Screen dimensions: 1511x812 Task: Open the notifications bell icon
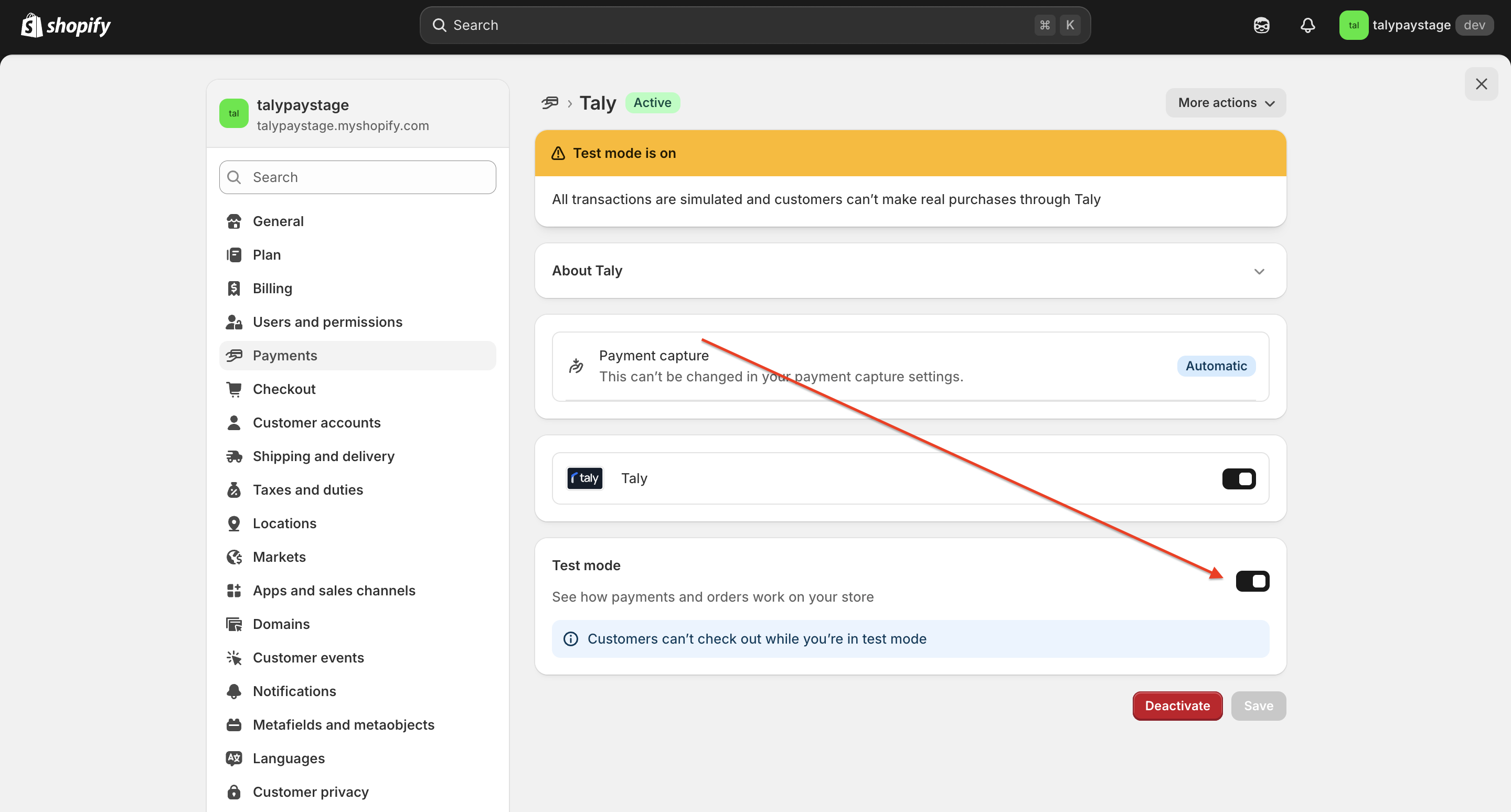pyautogui.click(x=1307, y=25)
